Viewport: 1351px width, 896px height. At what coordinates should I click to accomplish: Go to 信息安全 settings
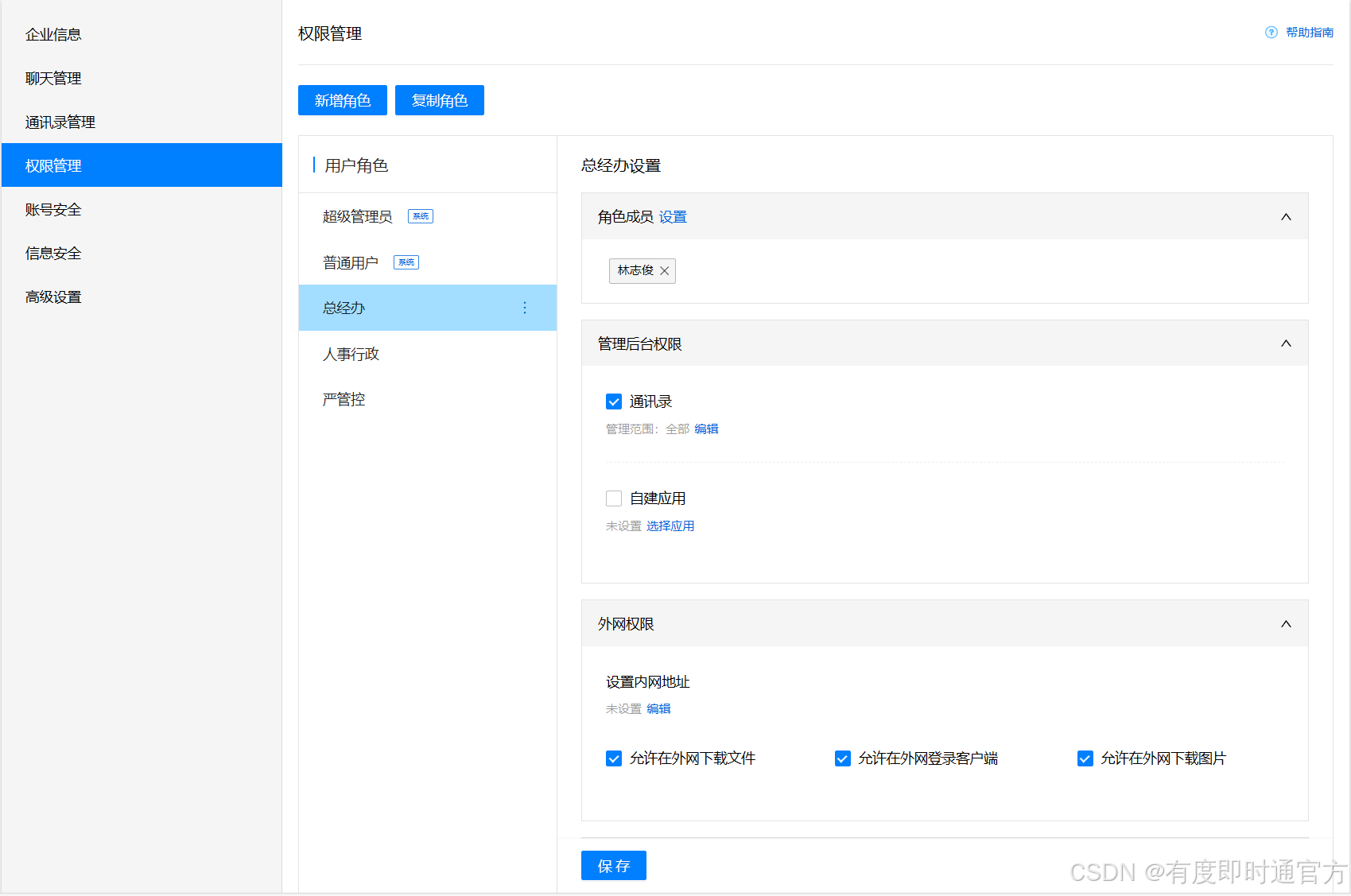[x=52, y=253]
